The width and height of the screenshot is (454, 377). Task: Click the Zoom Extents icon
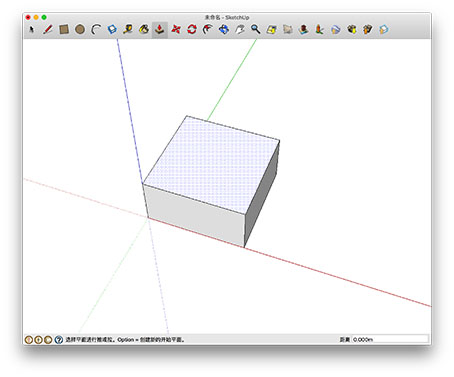click(271, 29)
